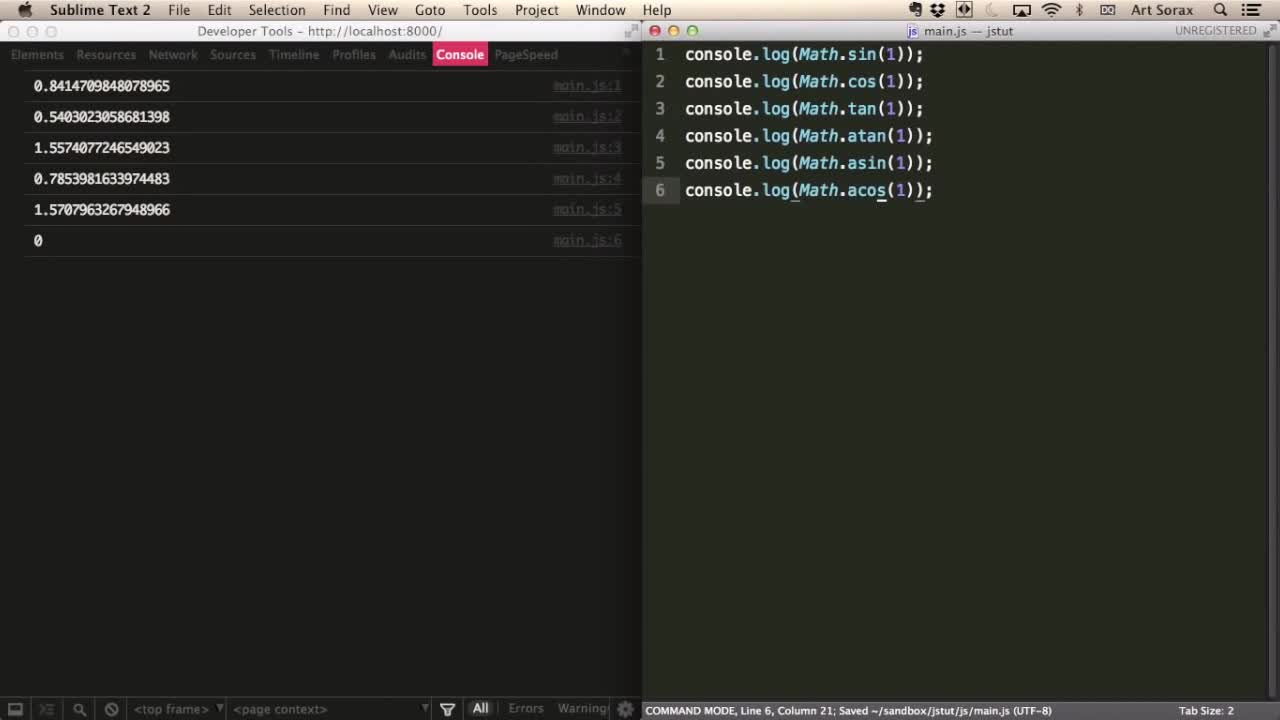The width and height of the screenshot is (1280, 720).
Task: Click the Bluetooth menu bar icon
Action: [1079, 10]
